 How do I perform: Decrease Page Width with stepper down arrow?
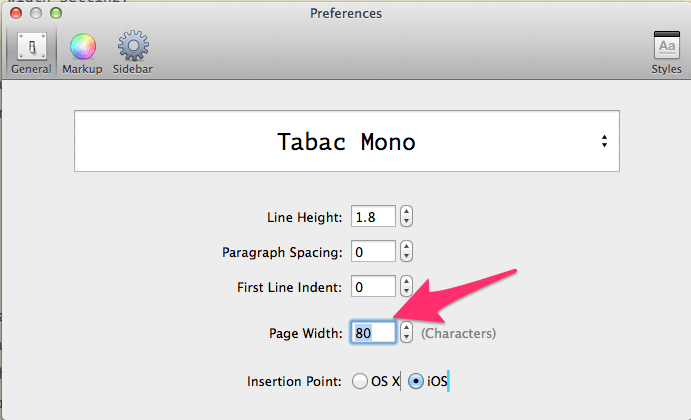[406, 338]
